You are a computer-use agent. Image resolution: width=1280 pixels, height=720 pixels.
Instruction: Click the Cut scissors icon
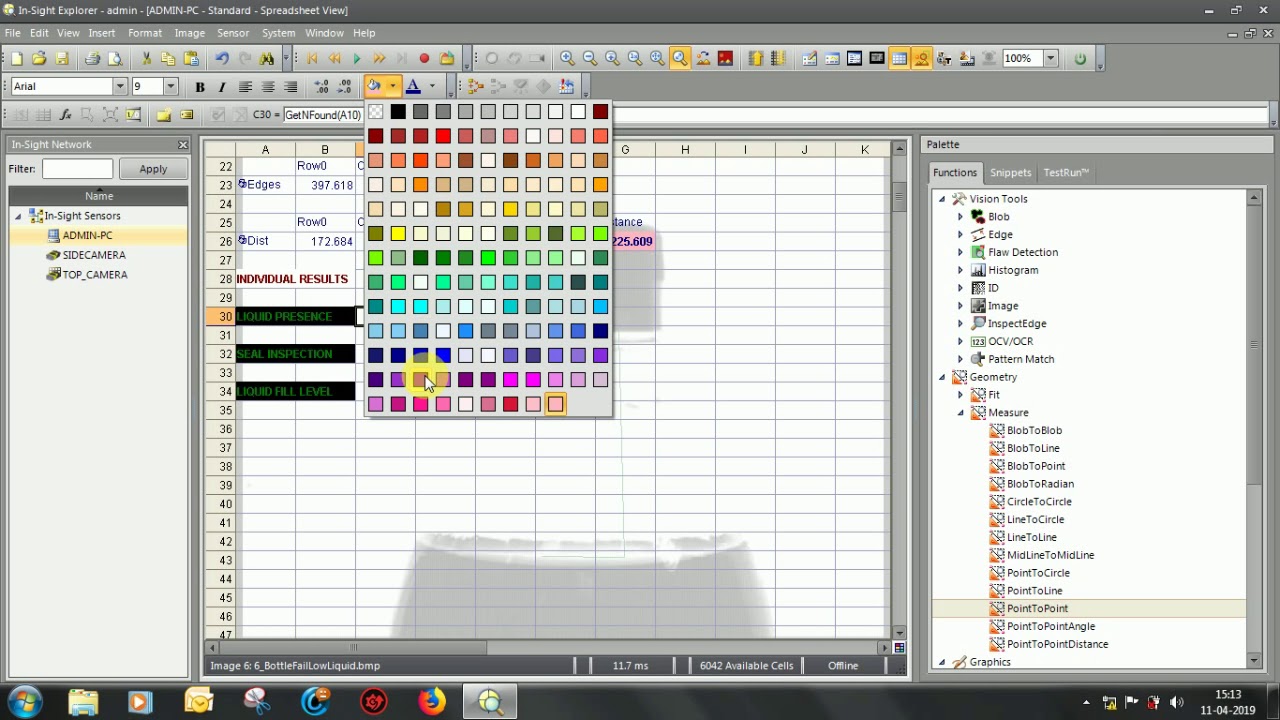146,59
